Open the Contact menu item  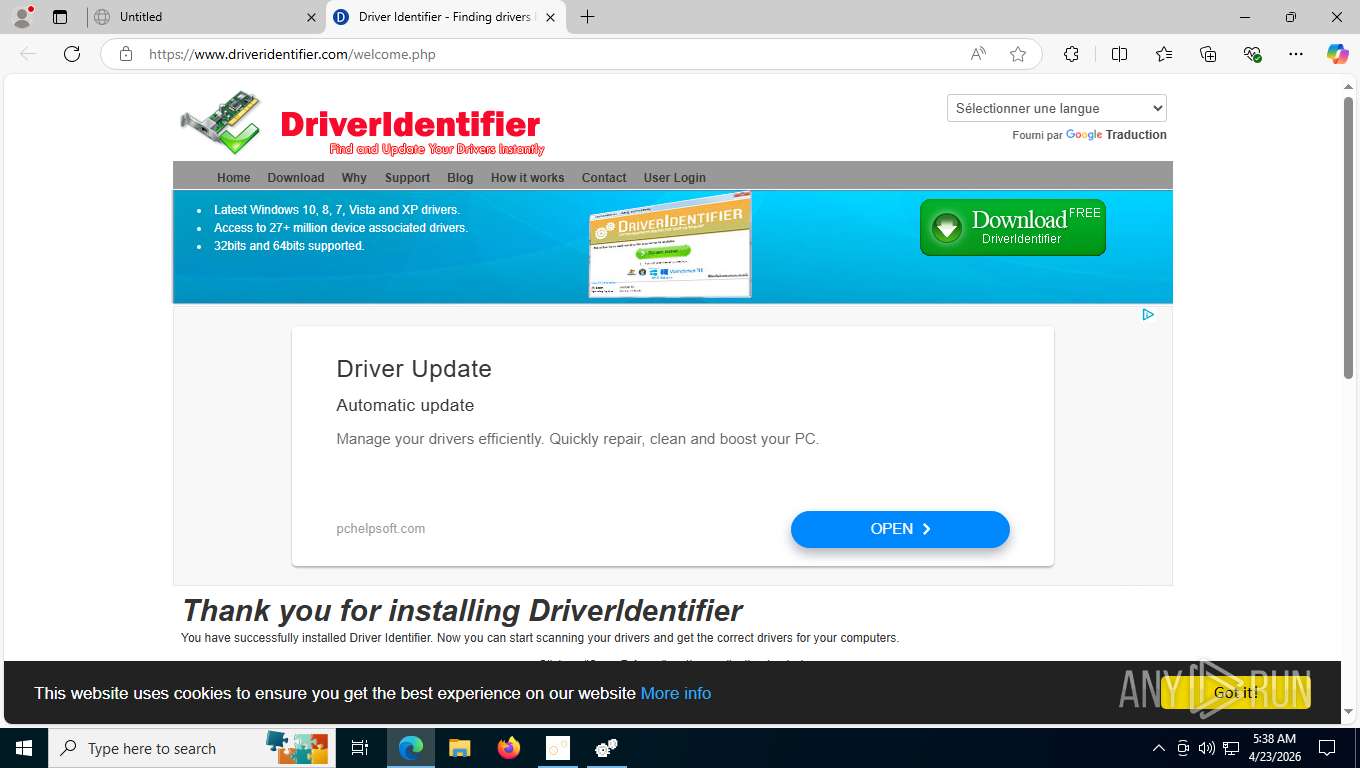tap(604, 177)
